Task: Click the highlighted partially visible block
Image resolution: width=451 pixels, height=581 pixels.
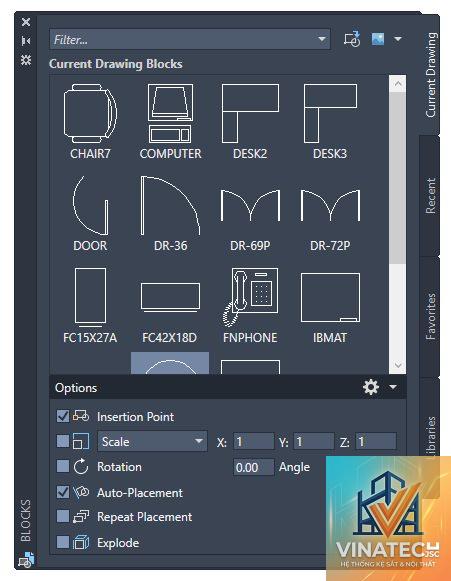Action: point(170,363)
